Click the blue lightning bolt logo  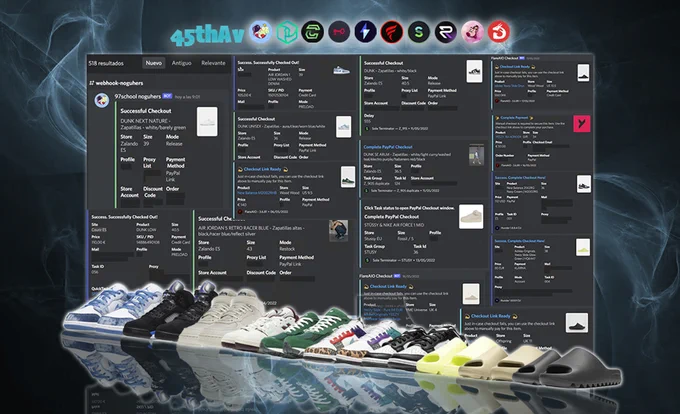click(366, 32)
